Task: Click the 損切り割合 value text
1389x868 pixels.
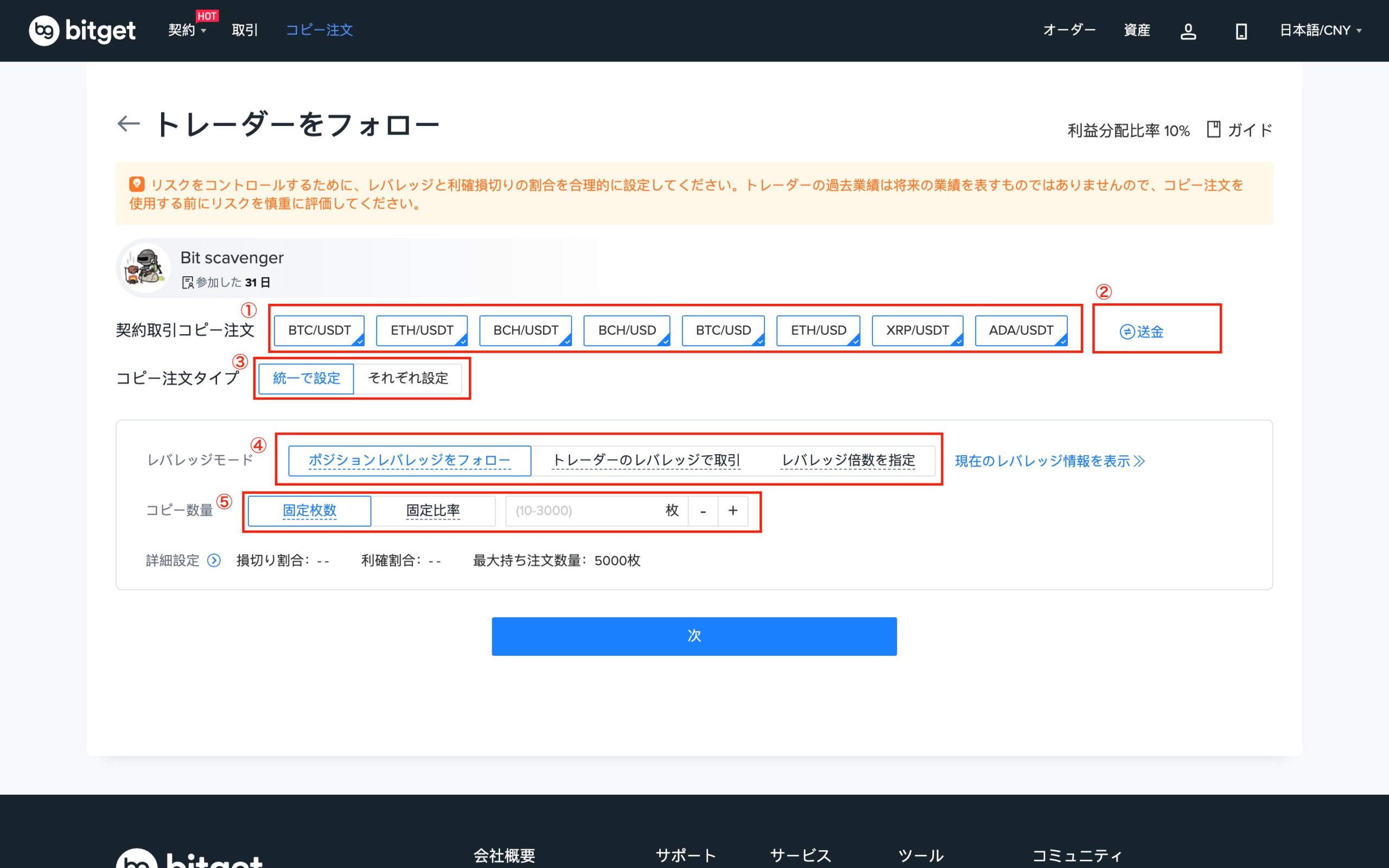Action: (x=283, y=561)
